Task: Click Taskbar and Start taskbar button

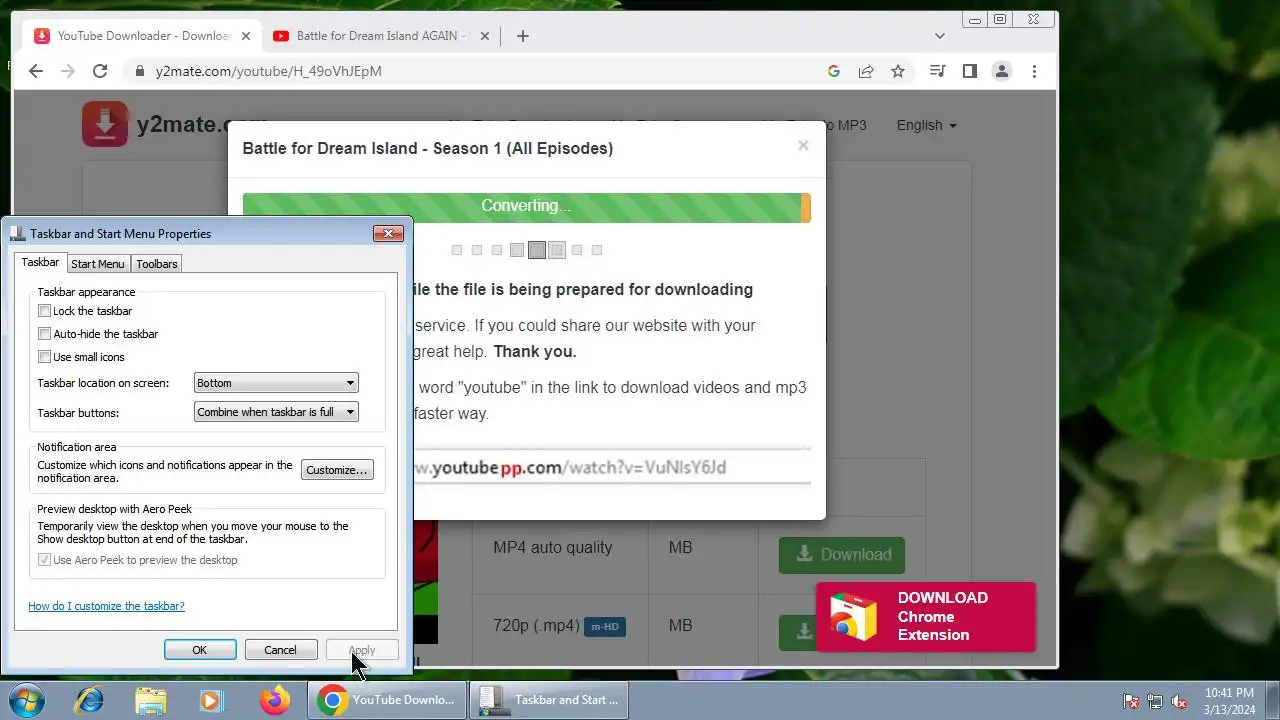Action: 548,700
